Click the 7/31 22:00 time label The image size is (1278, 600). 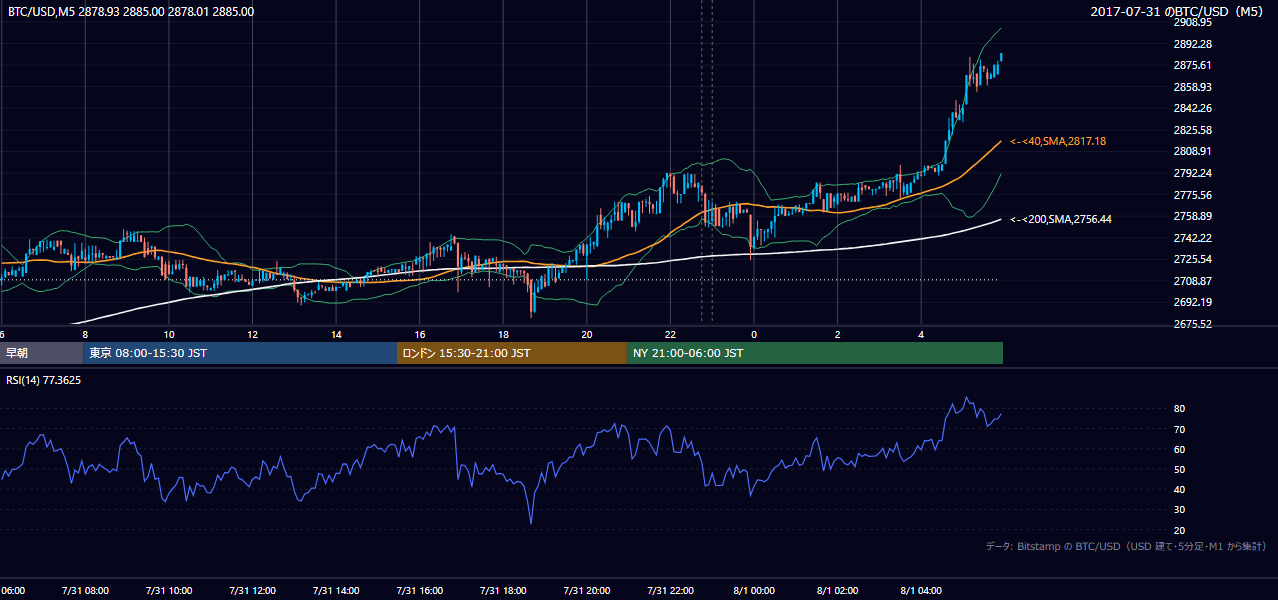coord(670,591)
